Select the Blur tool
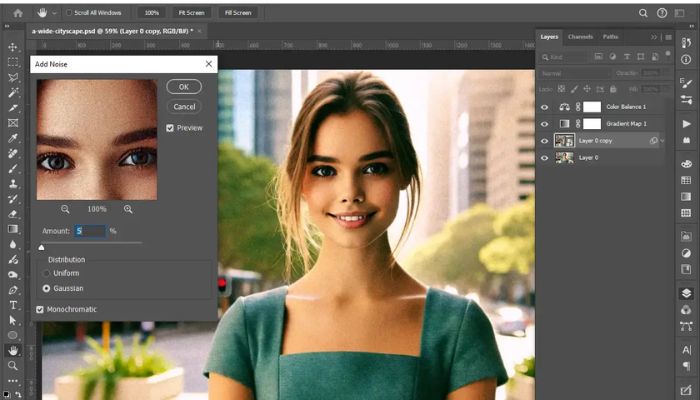The height and width of the screenshot is (400, 700). click(x=13, y=244)
